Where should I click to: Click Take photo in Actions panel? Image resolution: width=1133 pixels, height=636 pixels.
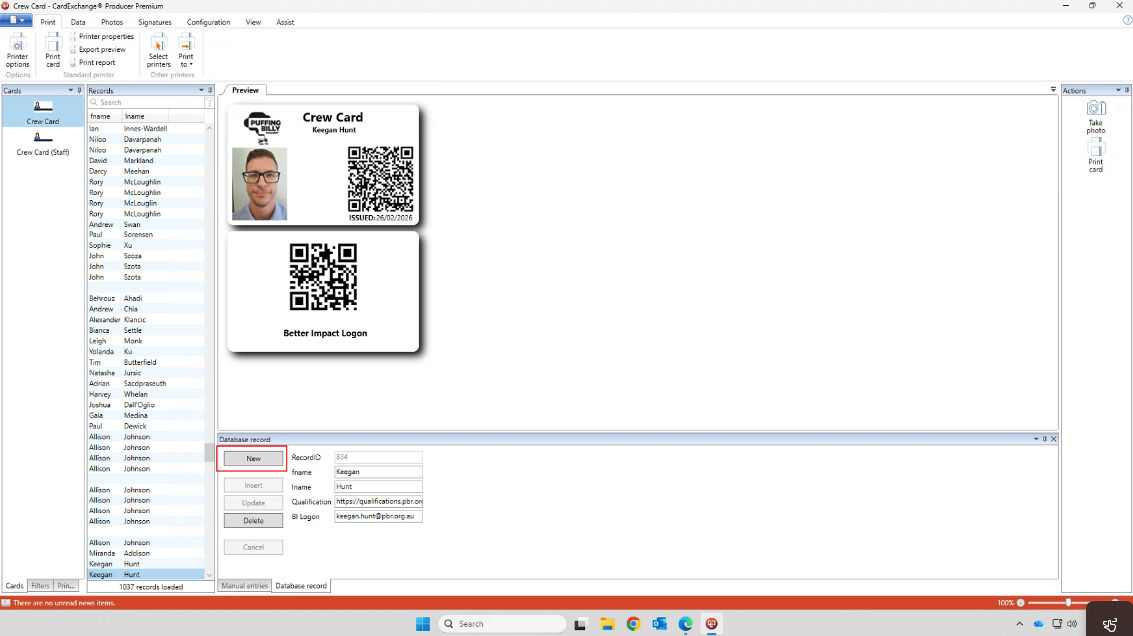pos(1096,116)
